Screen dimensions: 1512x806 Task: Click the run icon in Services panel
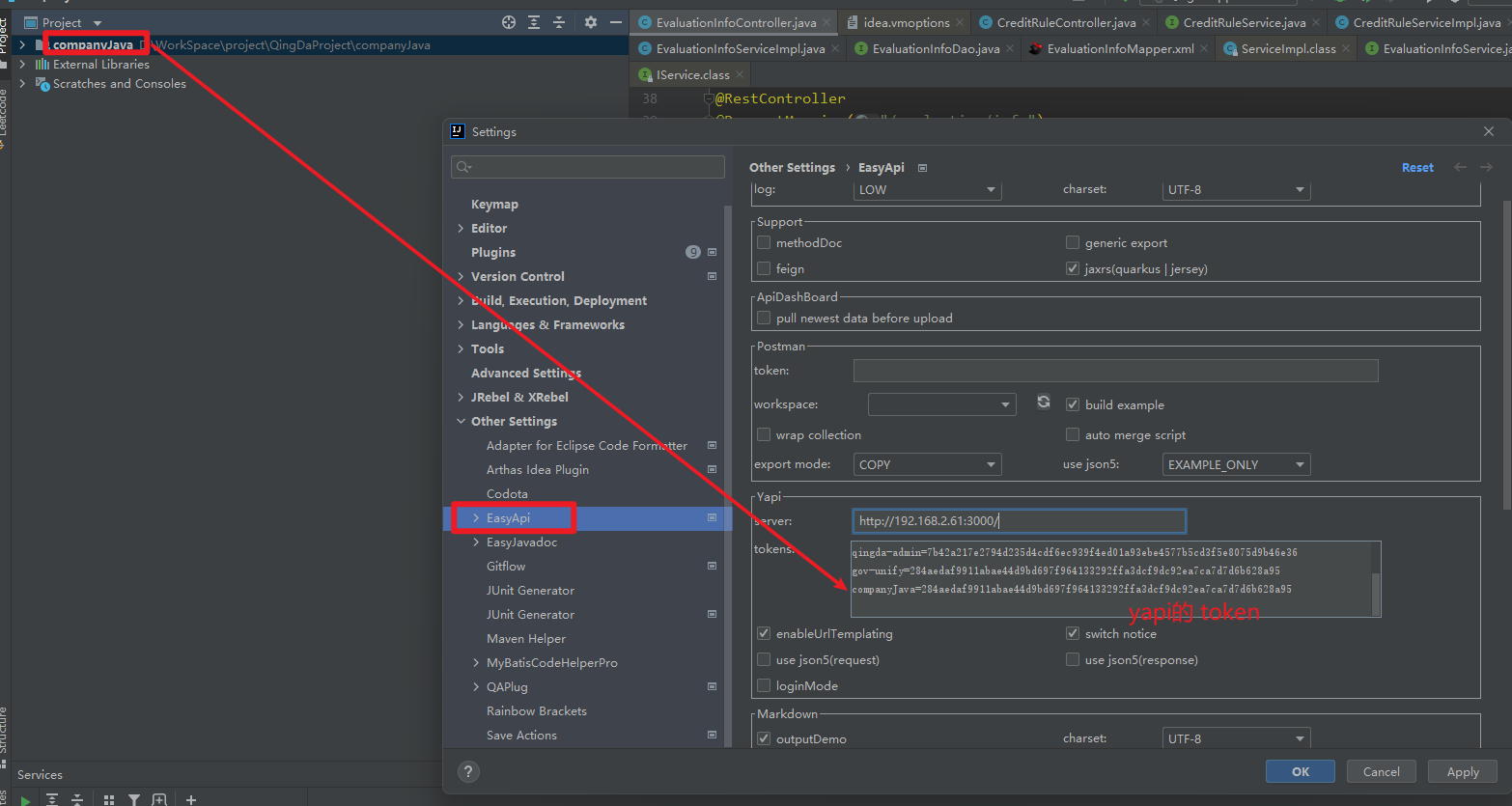(25, 799)
